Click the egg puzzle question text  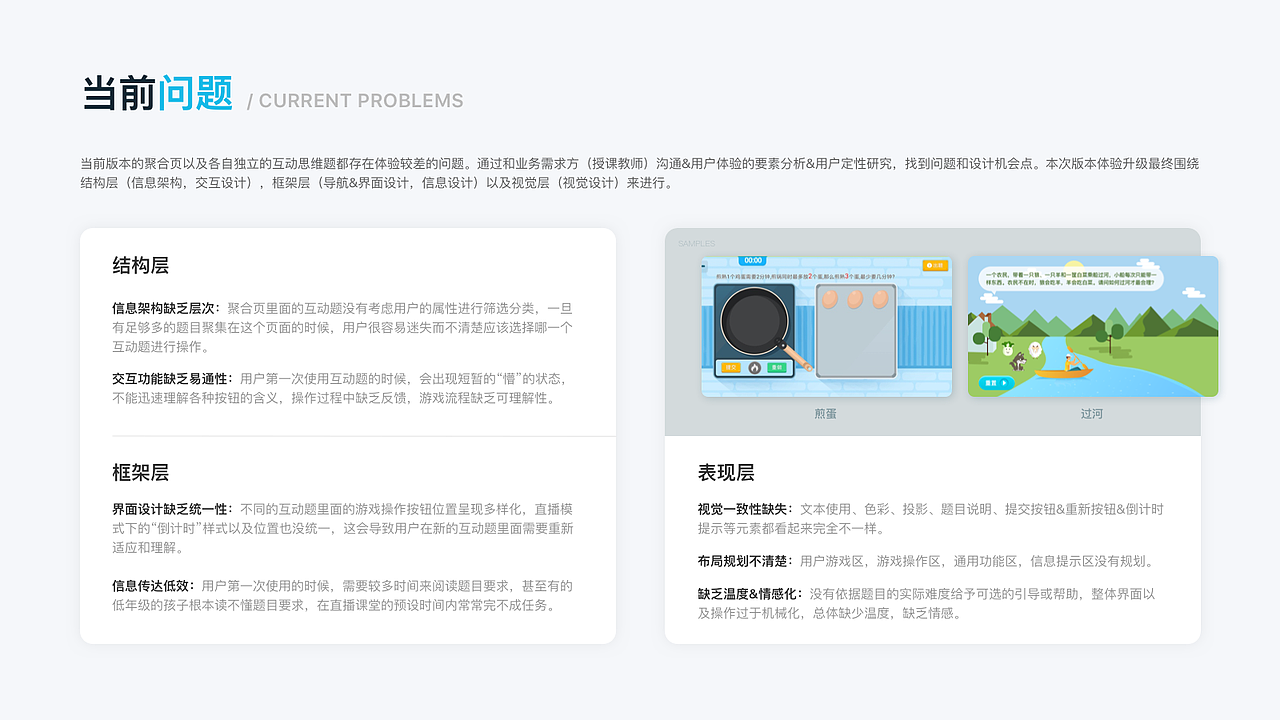pos(806,276)
